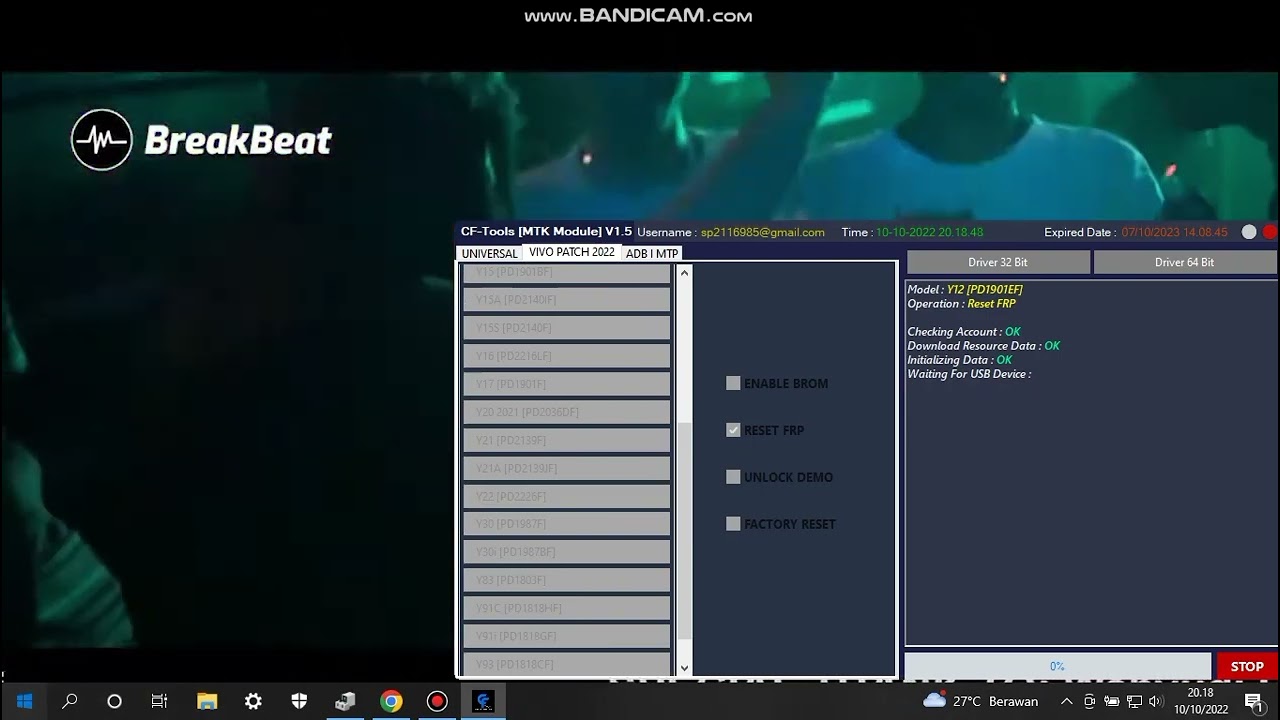Image resolution: width=1280 pixels, height=720 pixels.
Task: Click the 0% progress bar
Action: coord(1057,666)
